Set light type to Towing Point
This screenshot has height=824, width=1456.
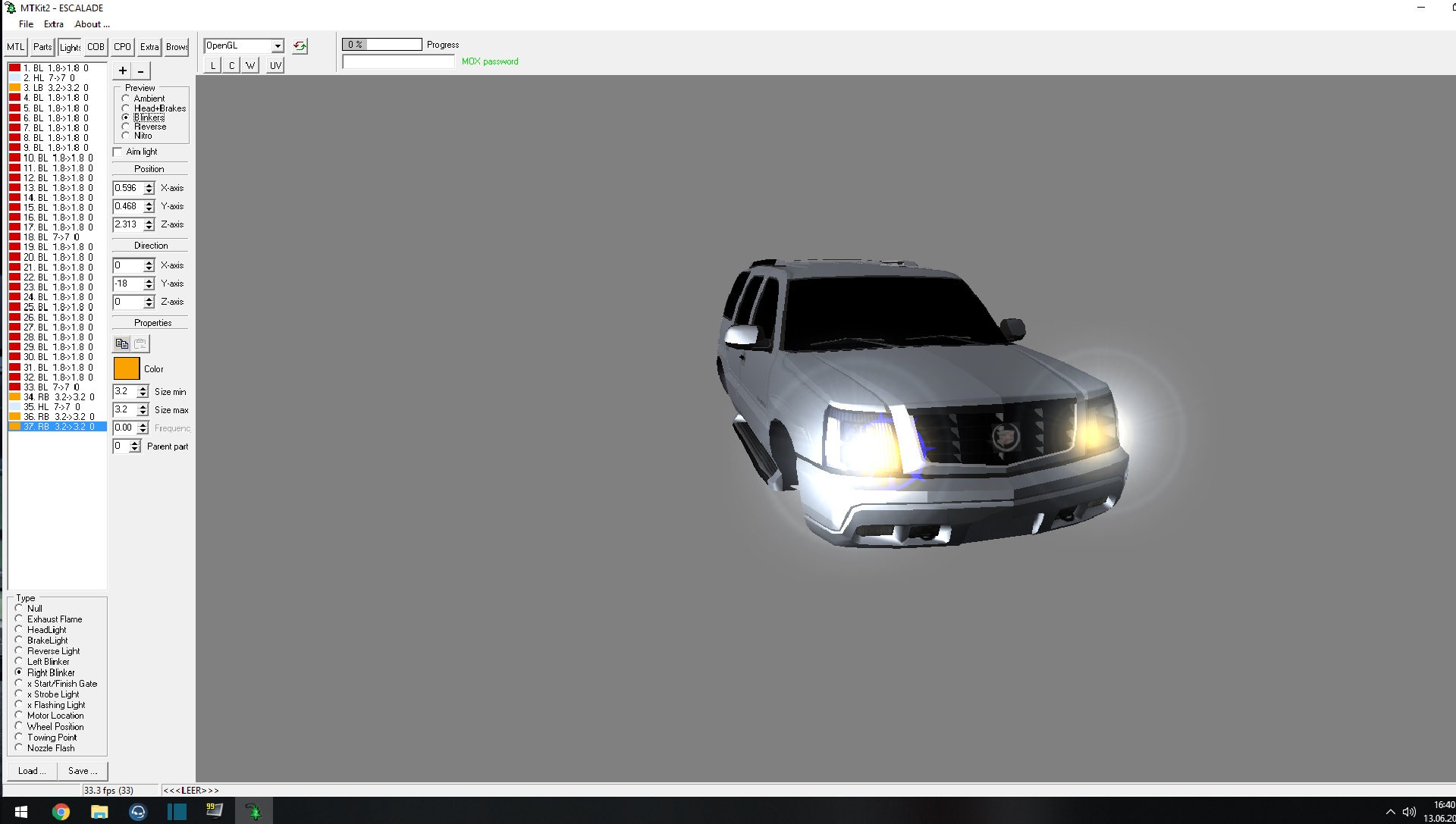[19, 737]
